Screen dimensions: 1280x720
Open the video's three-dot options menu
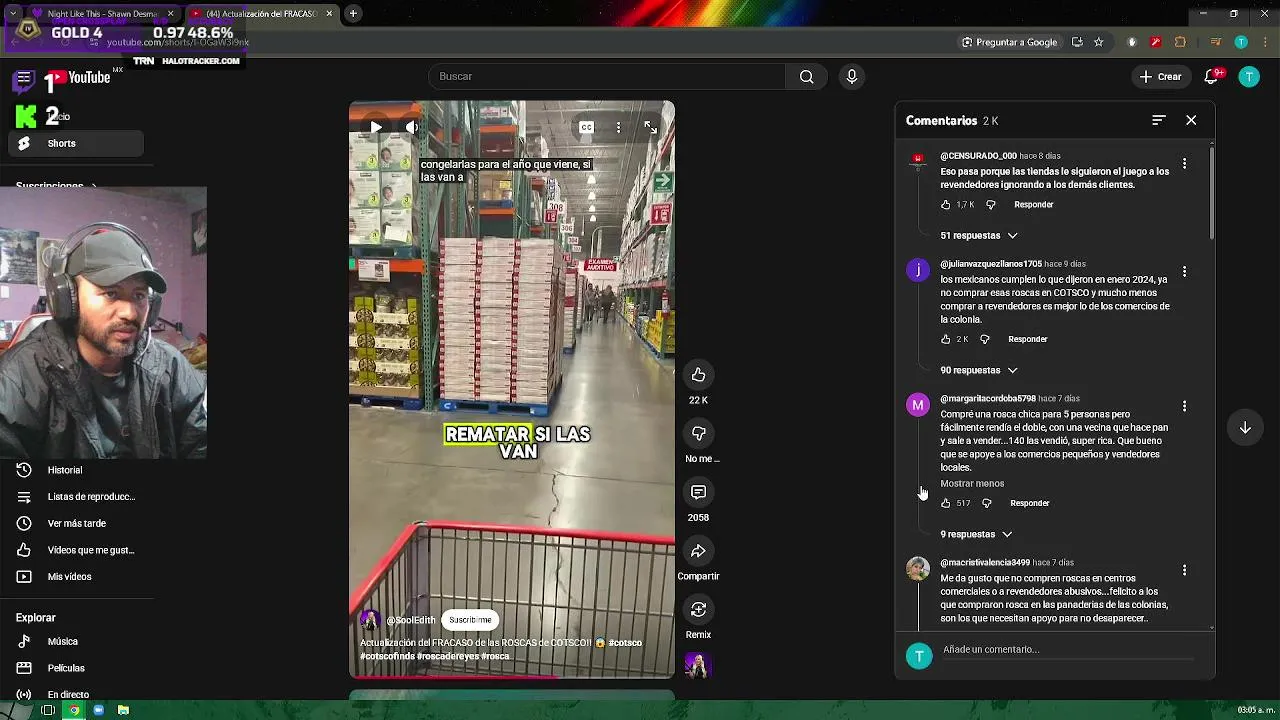(618, 127)
